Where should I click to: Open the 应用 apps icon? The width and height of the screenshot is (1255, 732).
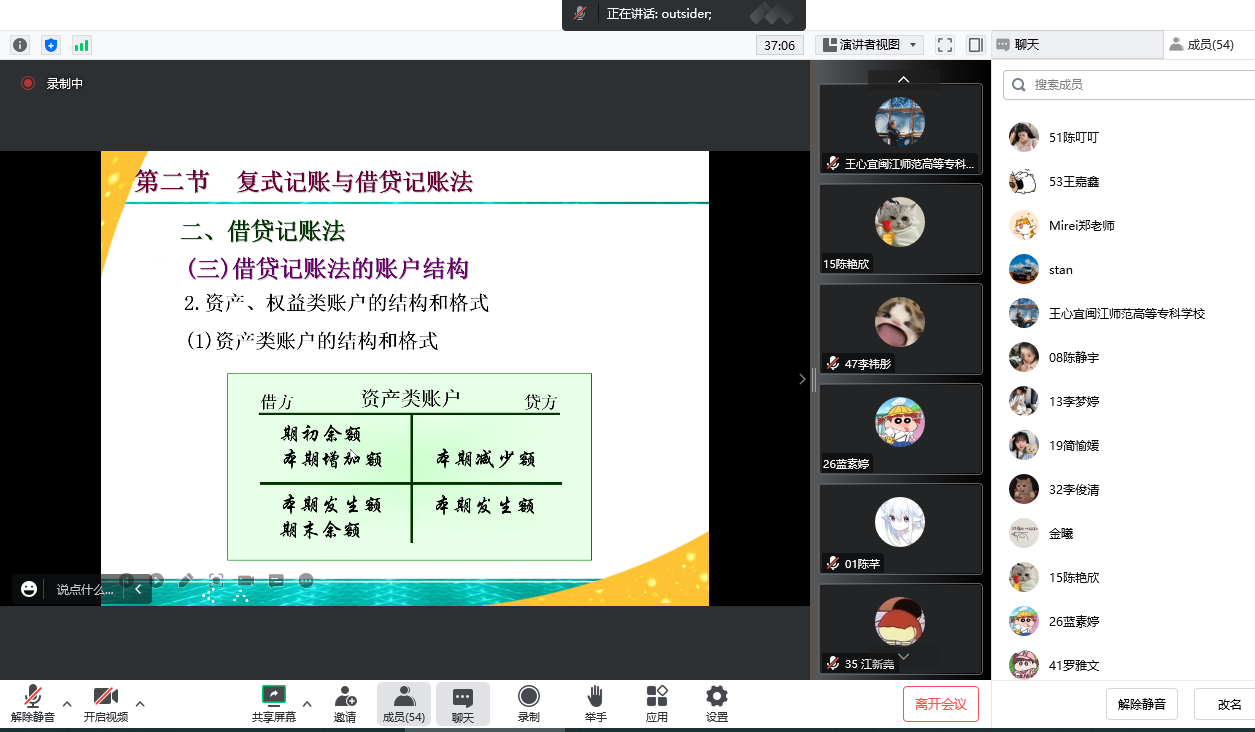click(x=656, y=703)
